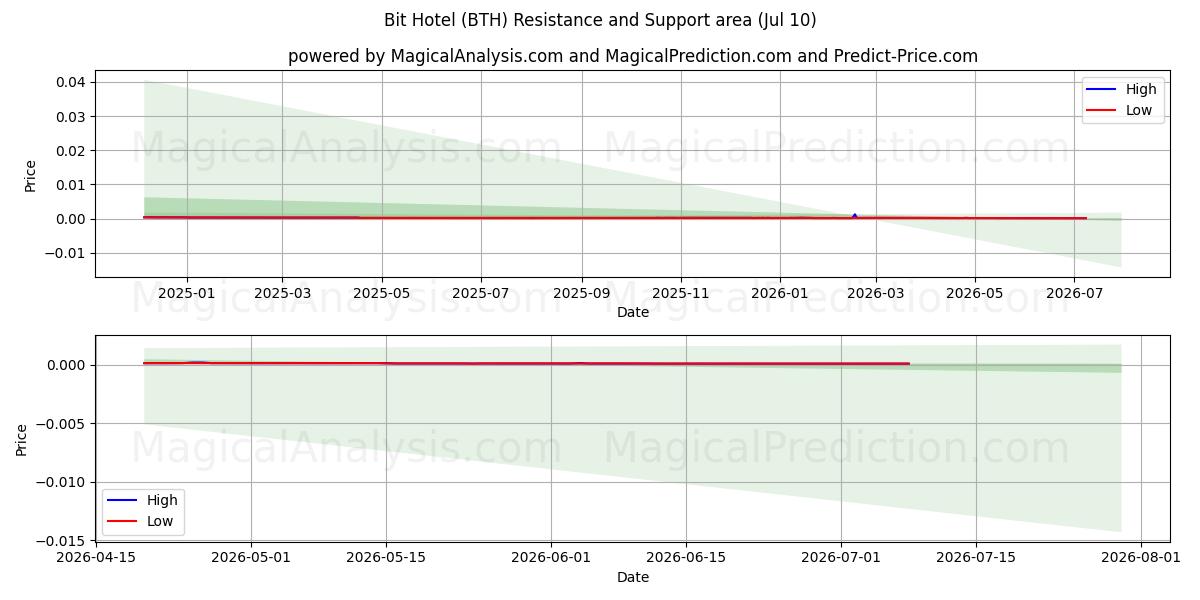Click the small blue price spike near 2026-03
Viewport: 1200px width, 600px height.
point(854,215)
